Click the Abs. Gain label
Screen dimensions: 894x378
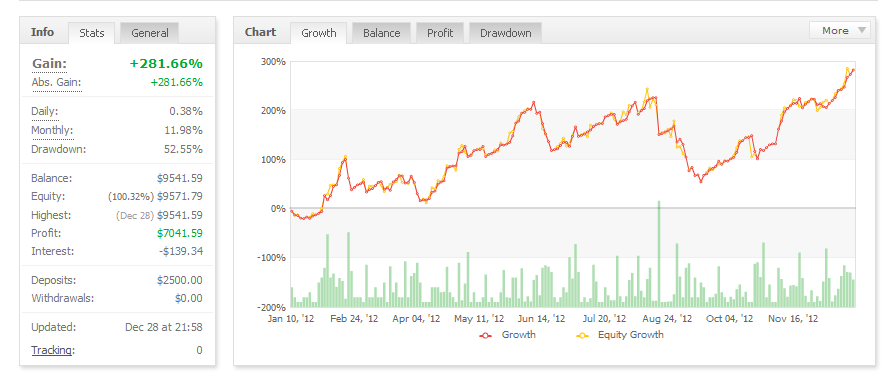[56, 83]
